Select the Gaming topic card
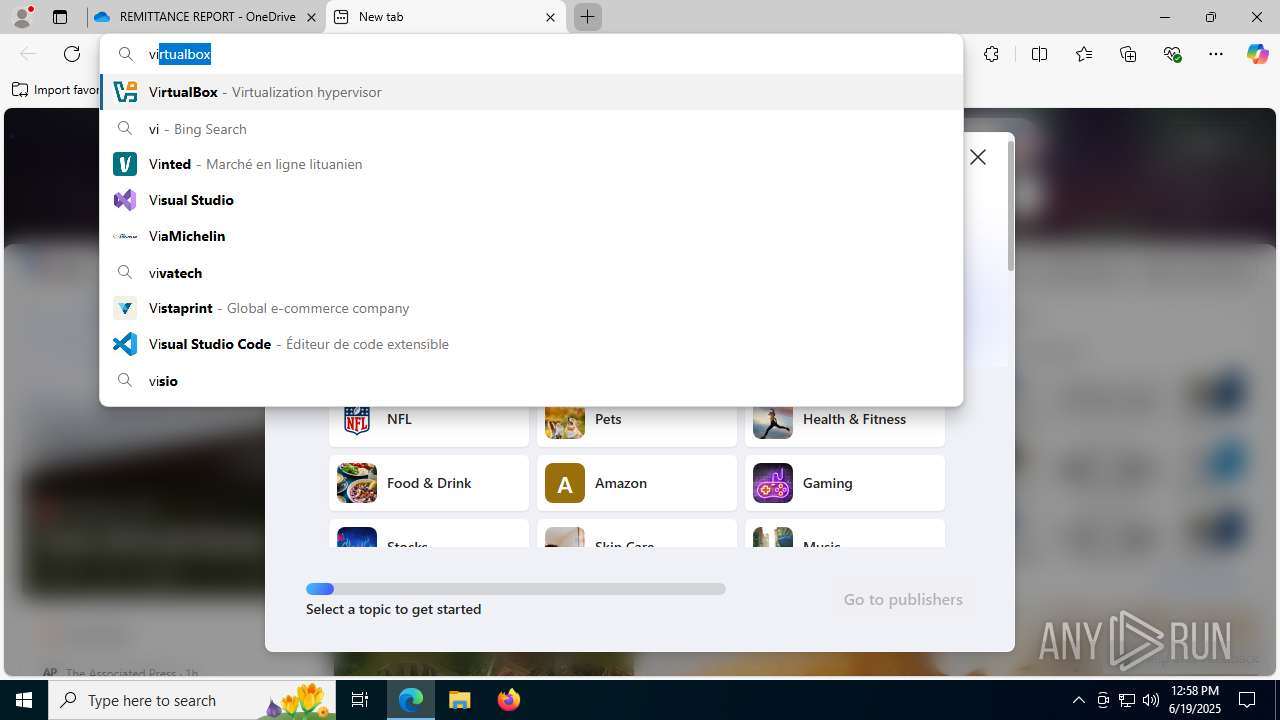Viewport: 1280px width, 720px height. [845, 483]
